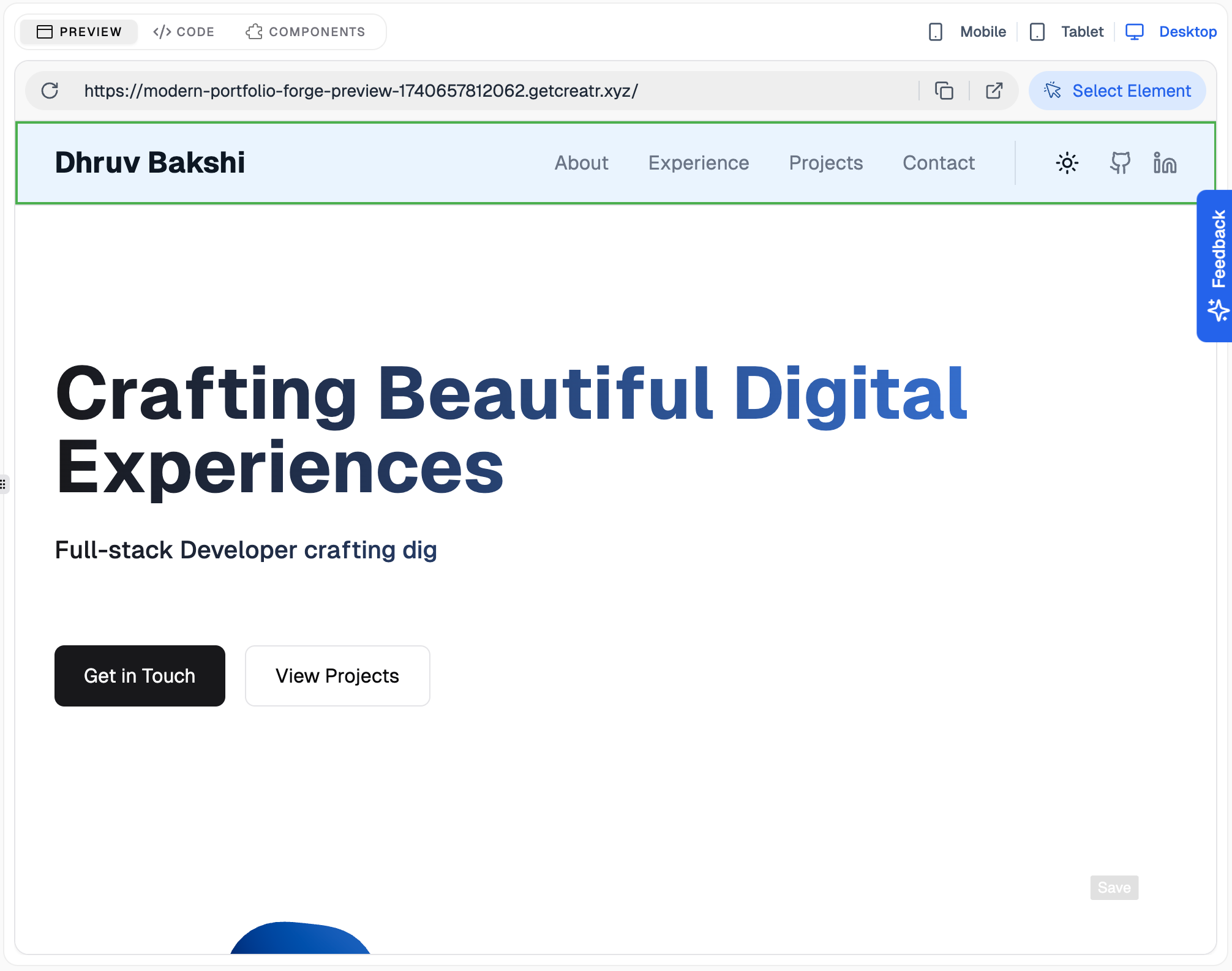Toggle the light/dark theme sun icon
This screenshot has width=1232, height=971.
1067,163
